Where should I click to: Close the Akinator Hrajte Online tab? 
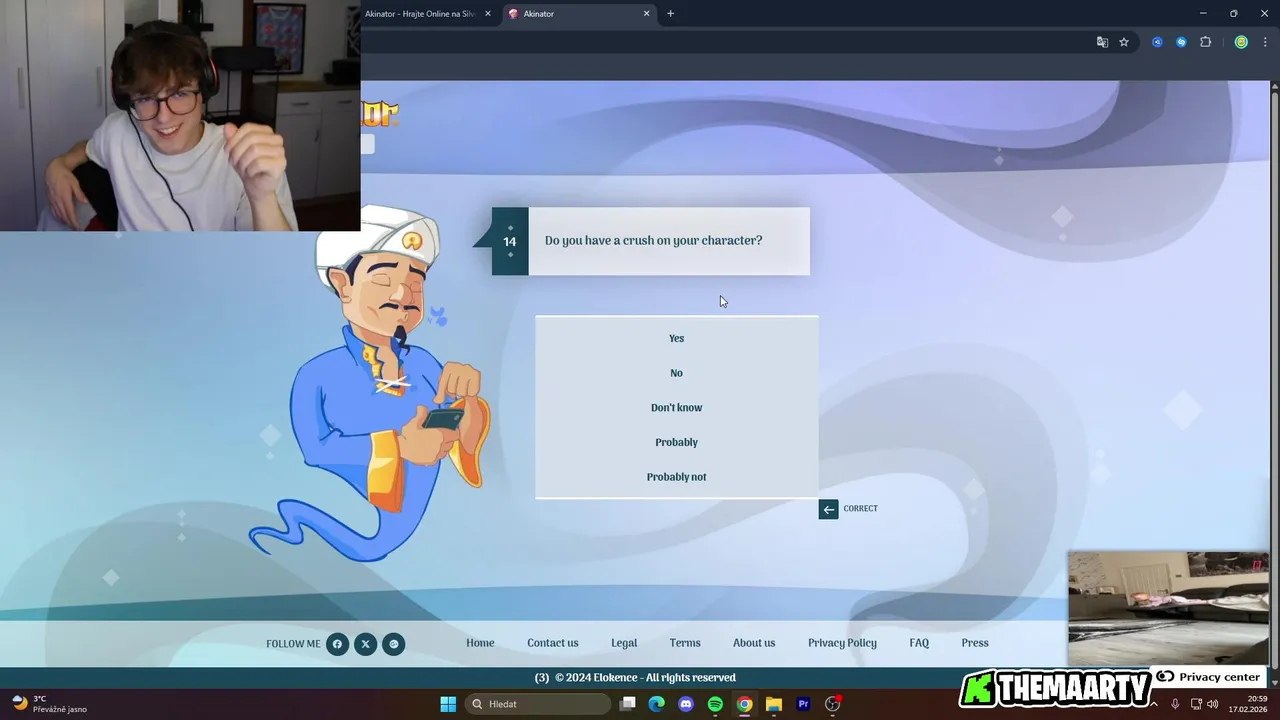click(x=488, y=14)
